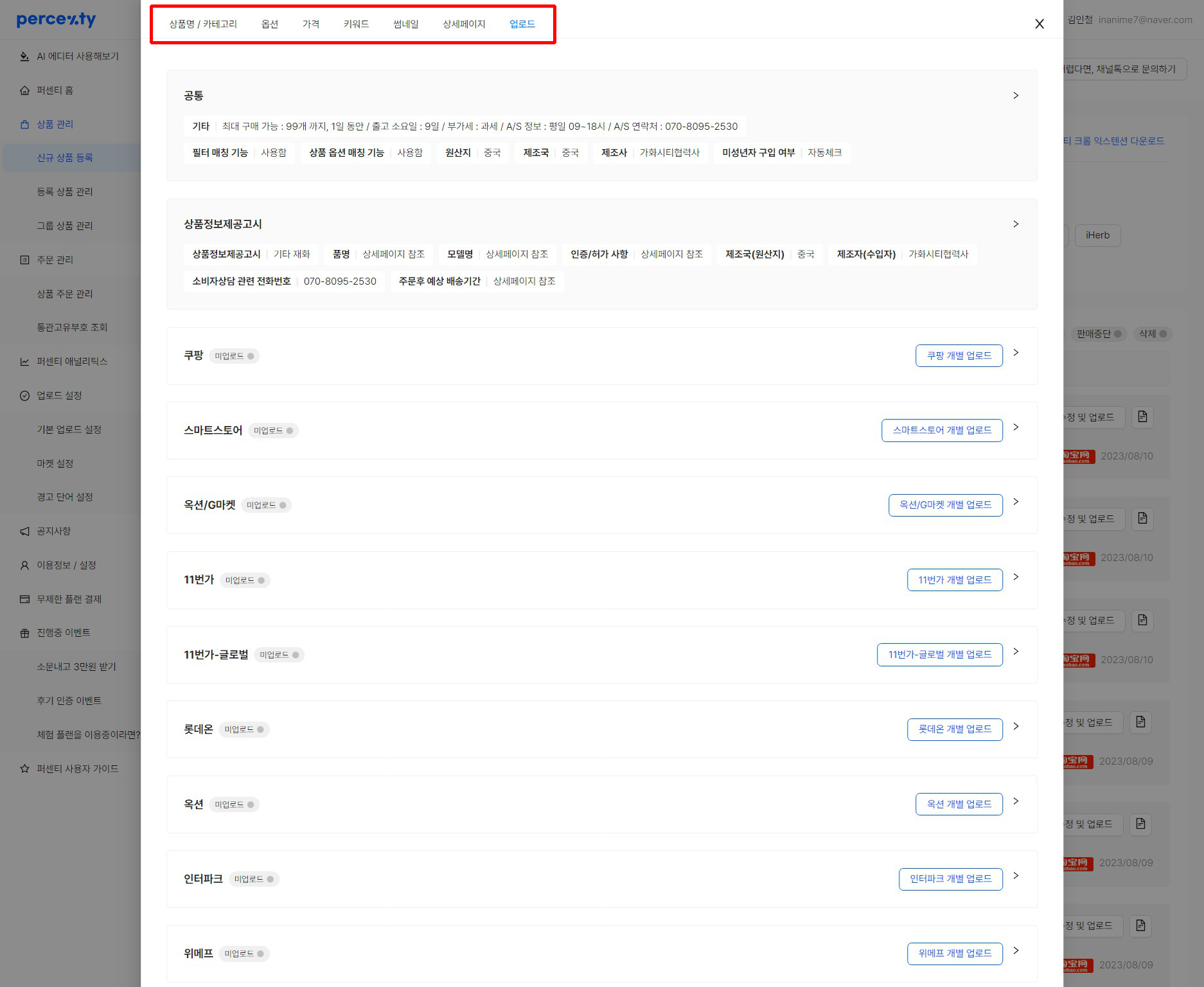Click 11번가-글로벌 개별 업로드 button
Screen dimensions: 1204x987
point(940,655)
